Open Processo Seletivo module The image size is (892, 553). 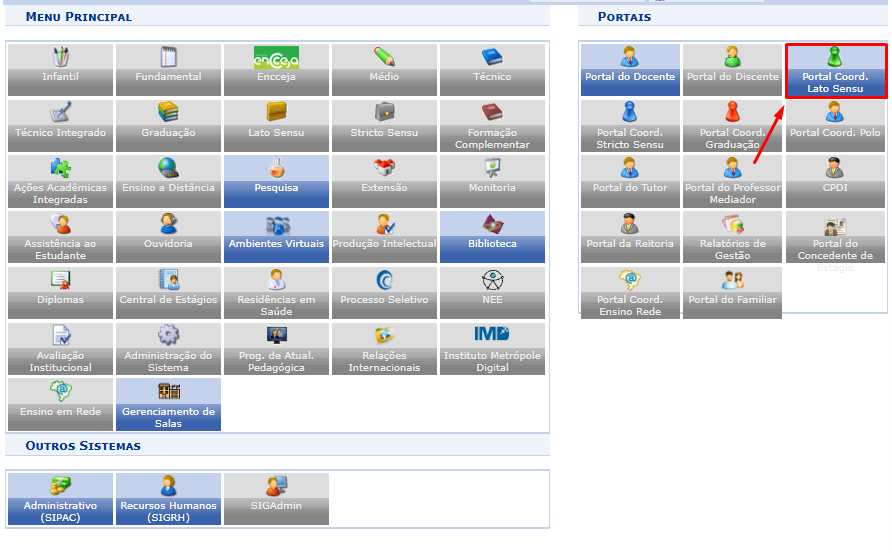(385, 292)
